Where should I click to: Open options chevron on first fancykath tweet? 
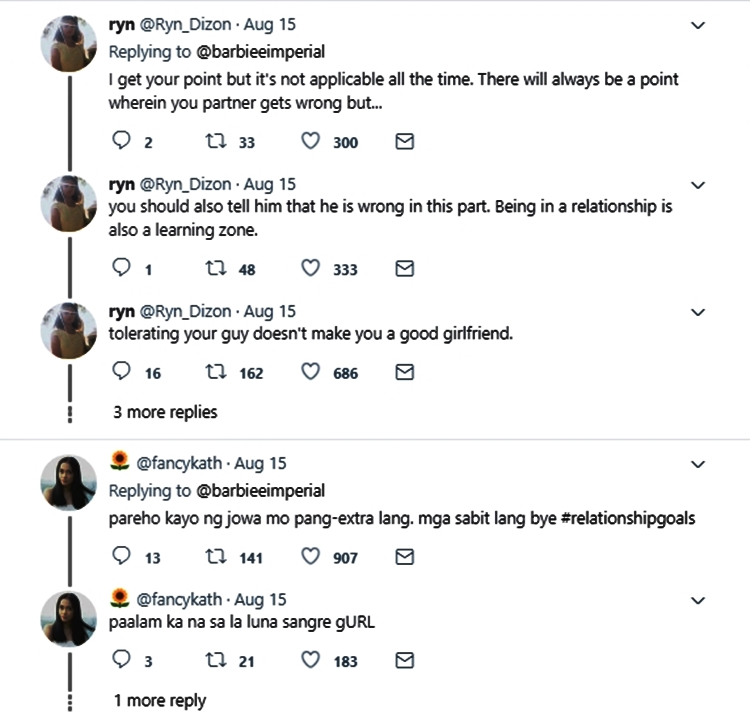click(699, 464)
